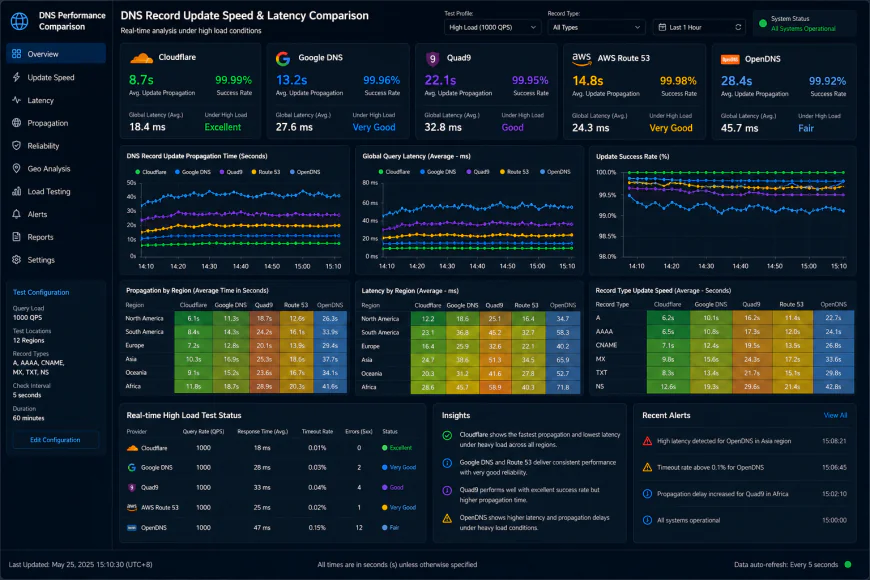Click the AWS logo in the Route 53 card

(x=581, y=58)
